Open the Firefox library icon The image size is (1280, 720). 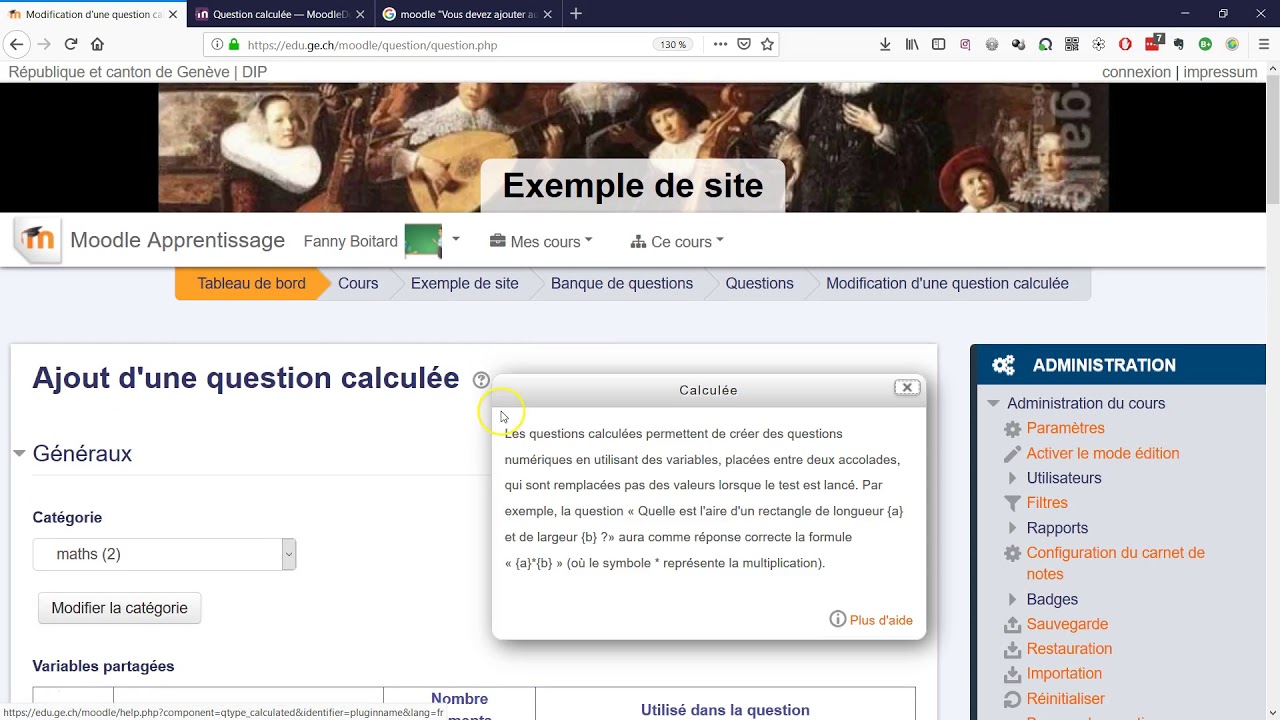[912, 44]
